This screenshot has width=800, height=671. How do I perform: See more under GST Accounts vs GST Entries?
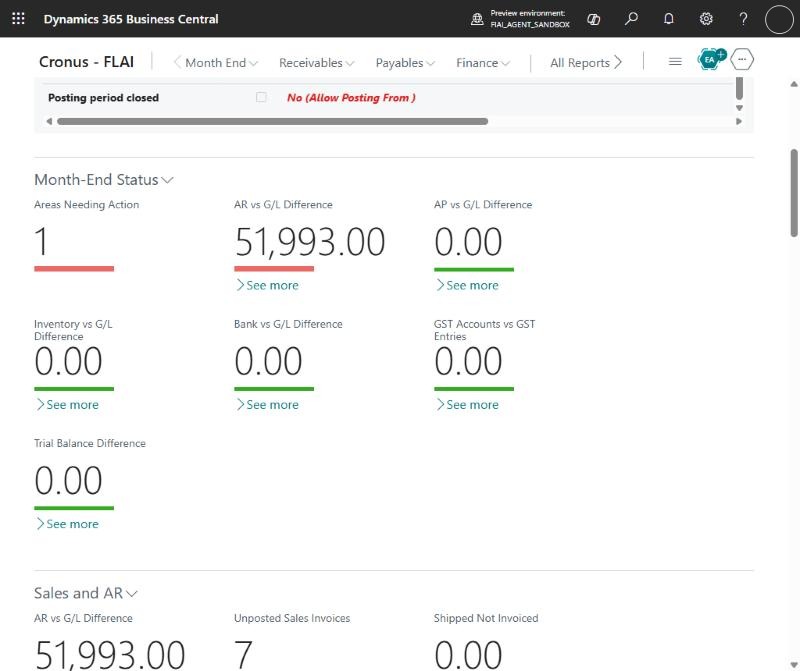pyautogui.click(x=467, y=405)
